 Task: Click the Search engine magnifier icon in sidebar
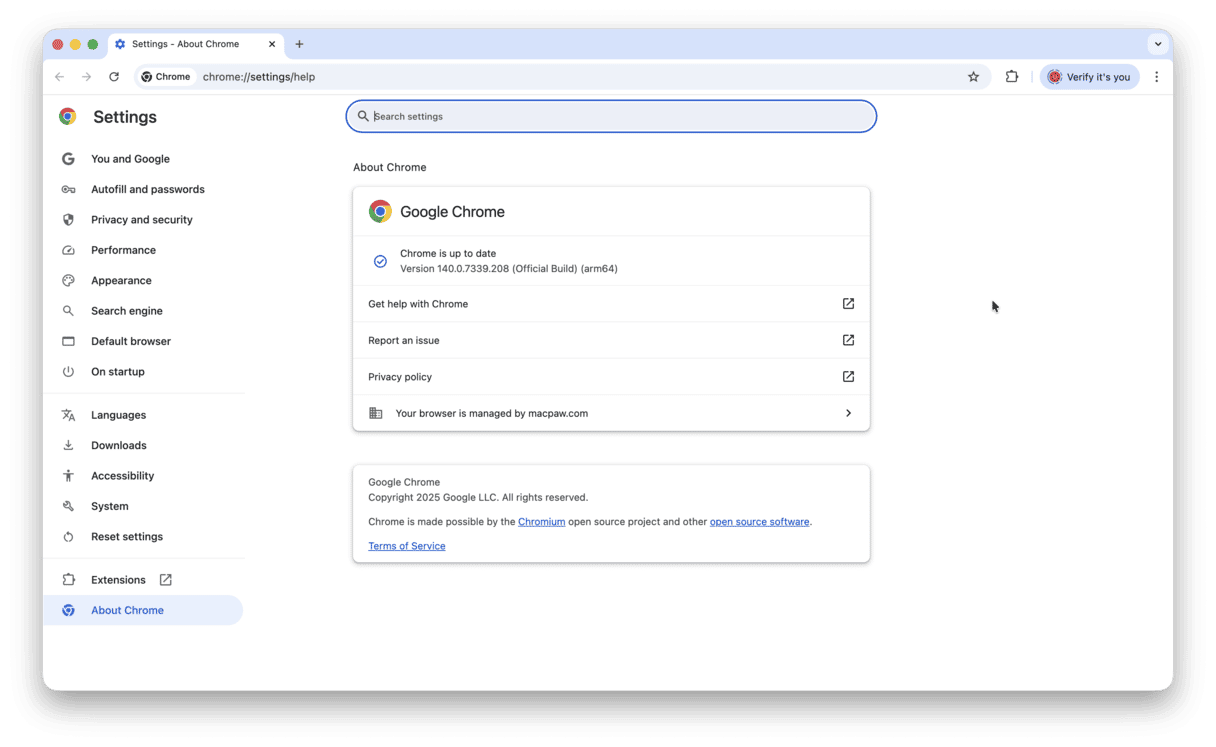68,310
